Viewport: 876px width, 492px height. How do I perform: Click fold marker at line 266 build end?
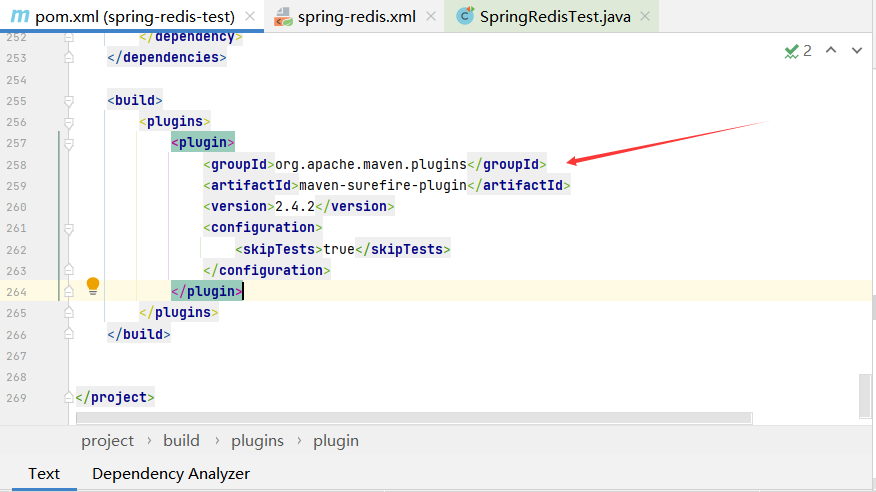tap(69, 334)
